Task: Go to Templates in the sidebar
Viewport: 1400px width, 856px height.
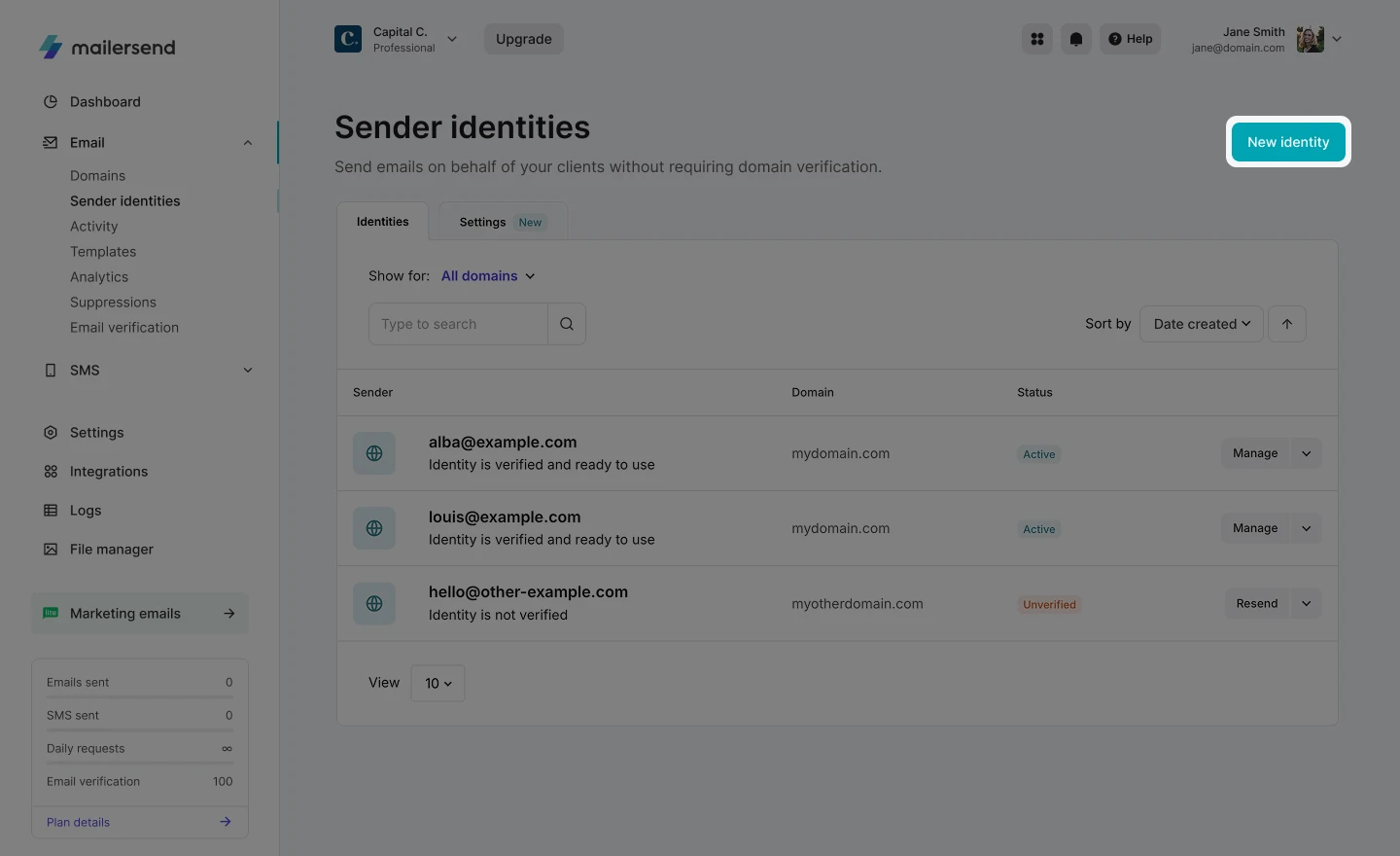Action: coord(103,252)
